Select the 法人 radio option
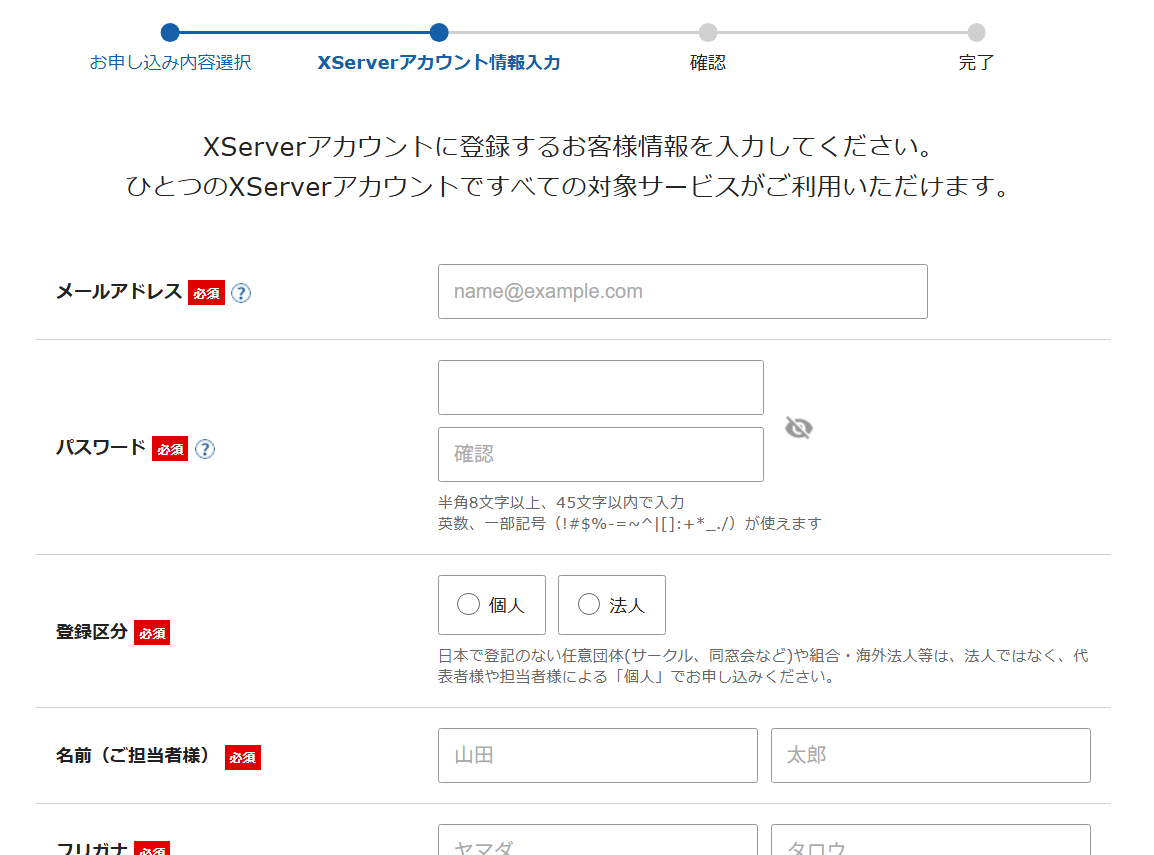 (x=612, y=605)
